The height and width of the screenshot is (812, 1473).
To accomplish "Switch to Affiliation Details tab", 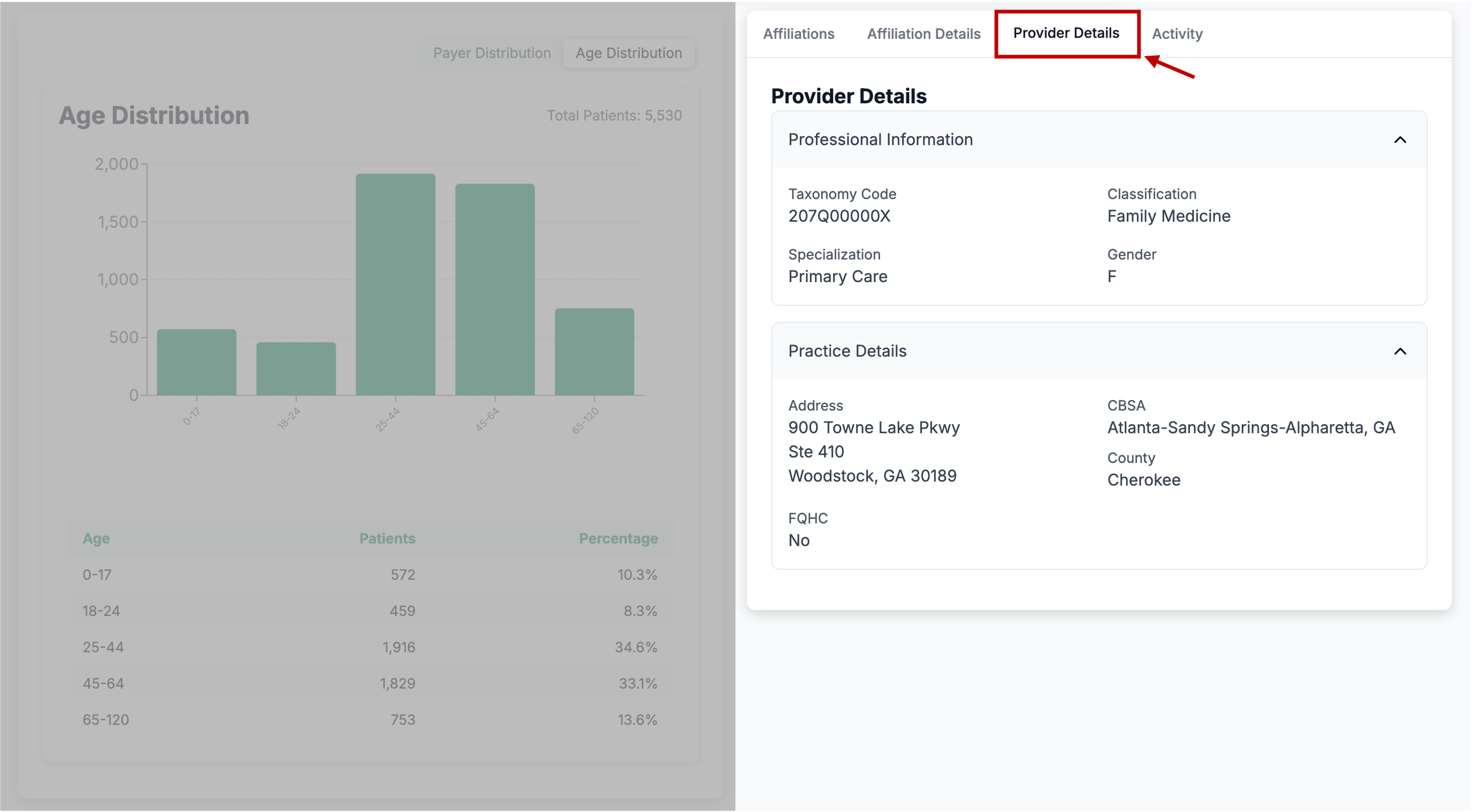I will [923, 34].
